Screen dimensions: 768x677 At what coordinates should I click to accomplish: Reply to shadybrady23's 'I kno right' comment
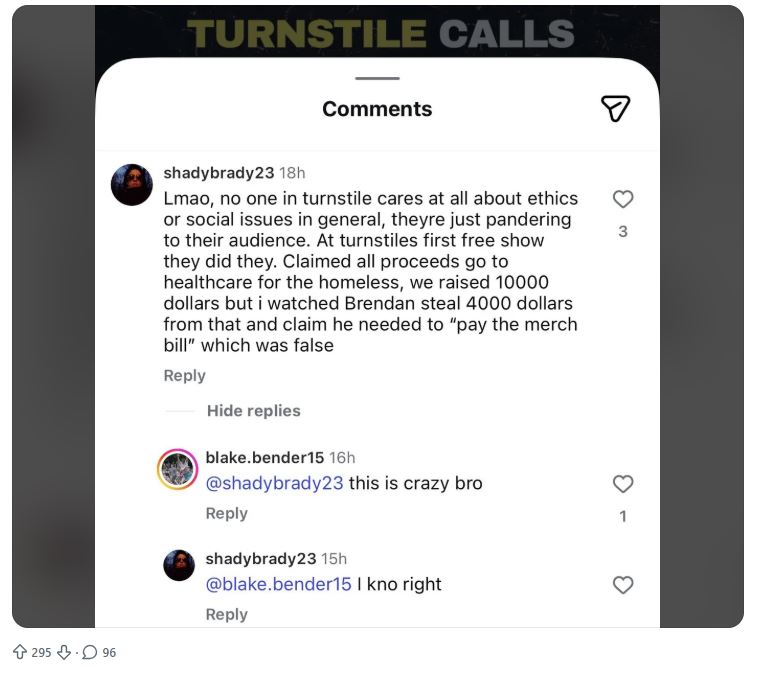click(x=227, y=614)
